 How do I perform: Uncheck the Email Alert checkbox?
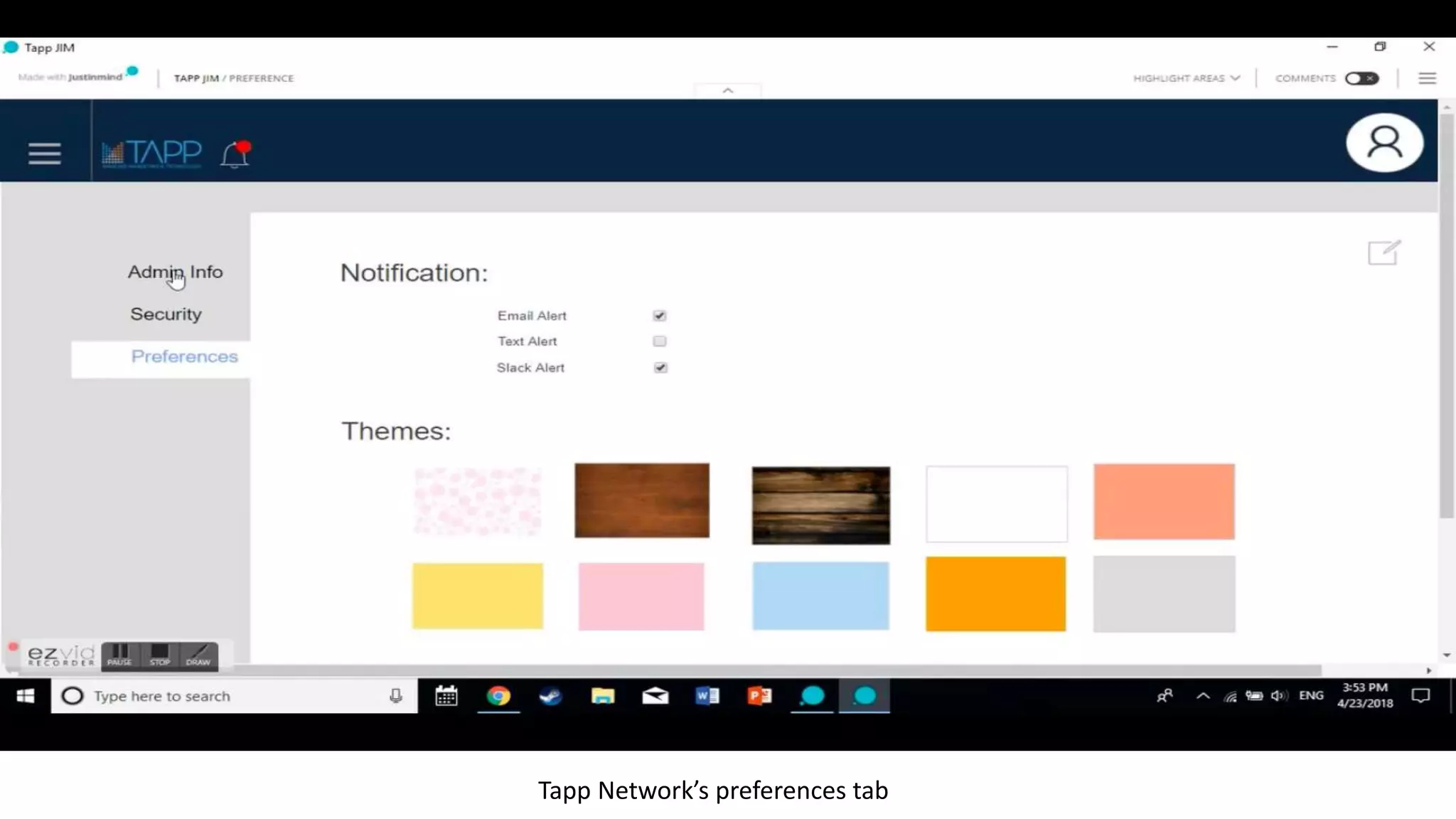[x=660, y=316]
